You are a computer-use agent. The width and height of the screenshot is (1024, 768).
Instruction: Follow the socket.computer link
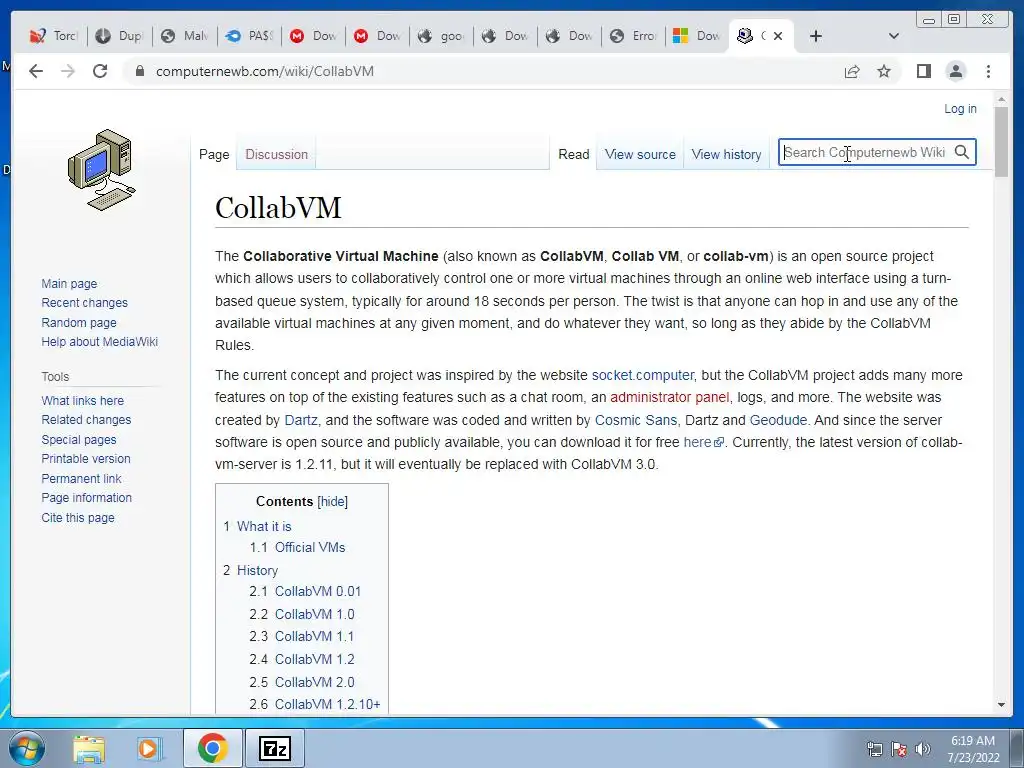tap(642, 376)
